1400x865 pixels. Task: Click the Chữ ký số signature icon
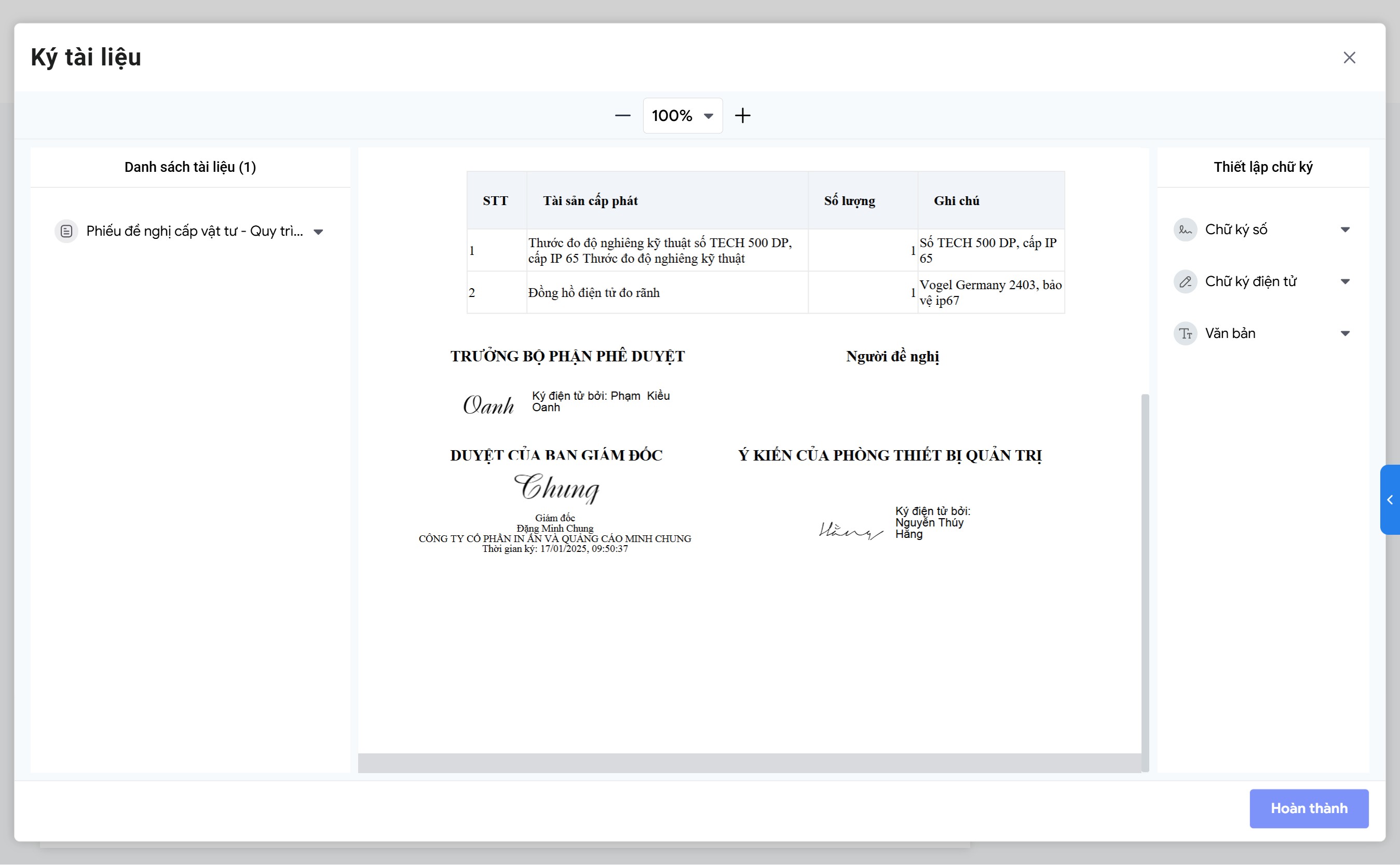point(1185,230)
